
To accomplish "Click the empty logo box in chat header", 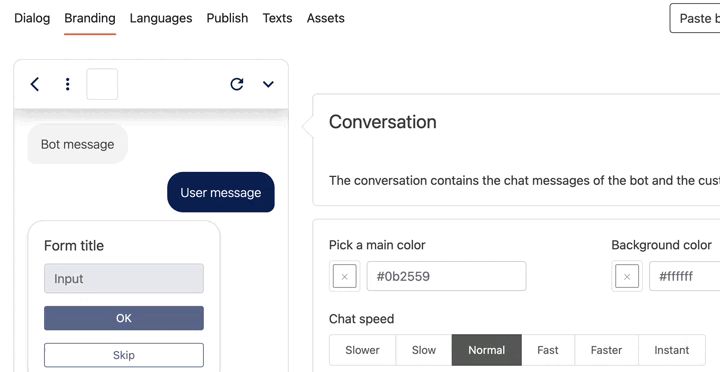I will coord(102,84).
